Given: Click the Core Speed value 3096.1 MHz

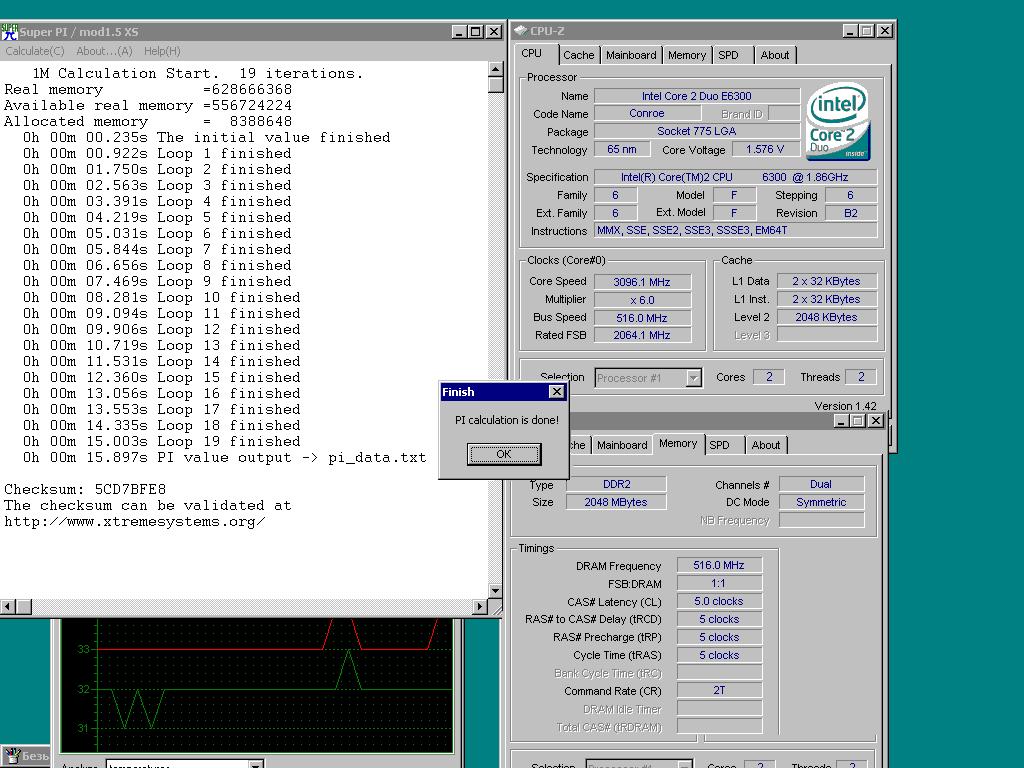Looking at the screenshot, I should pyautogui.click(x=642, y=282).
